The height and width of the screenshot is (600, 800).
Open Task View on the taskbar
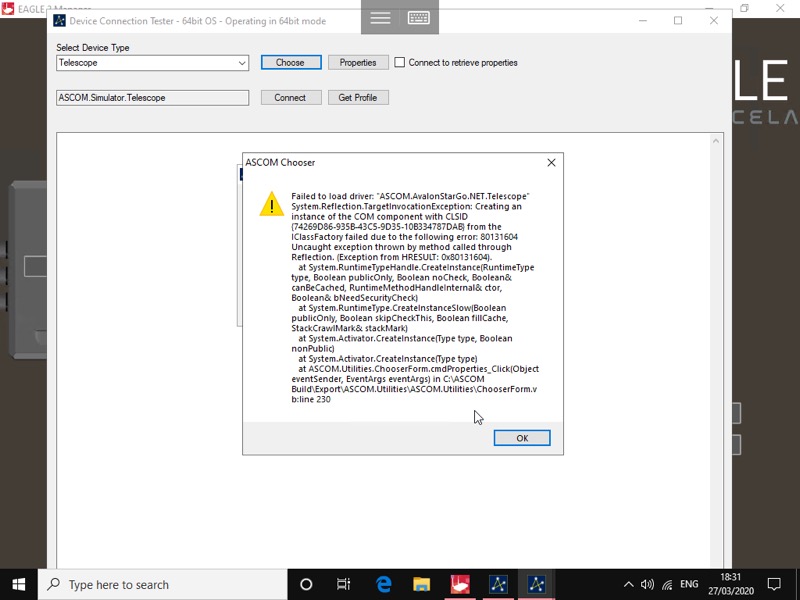344,584
